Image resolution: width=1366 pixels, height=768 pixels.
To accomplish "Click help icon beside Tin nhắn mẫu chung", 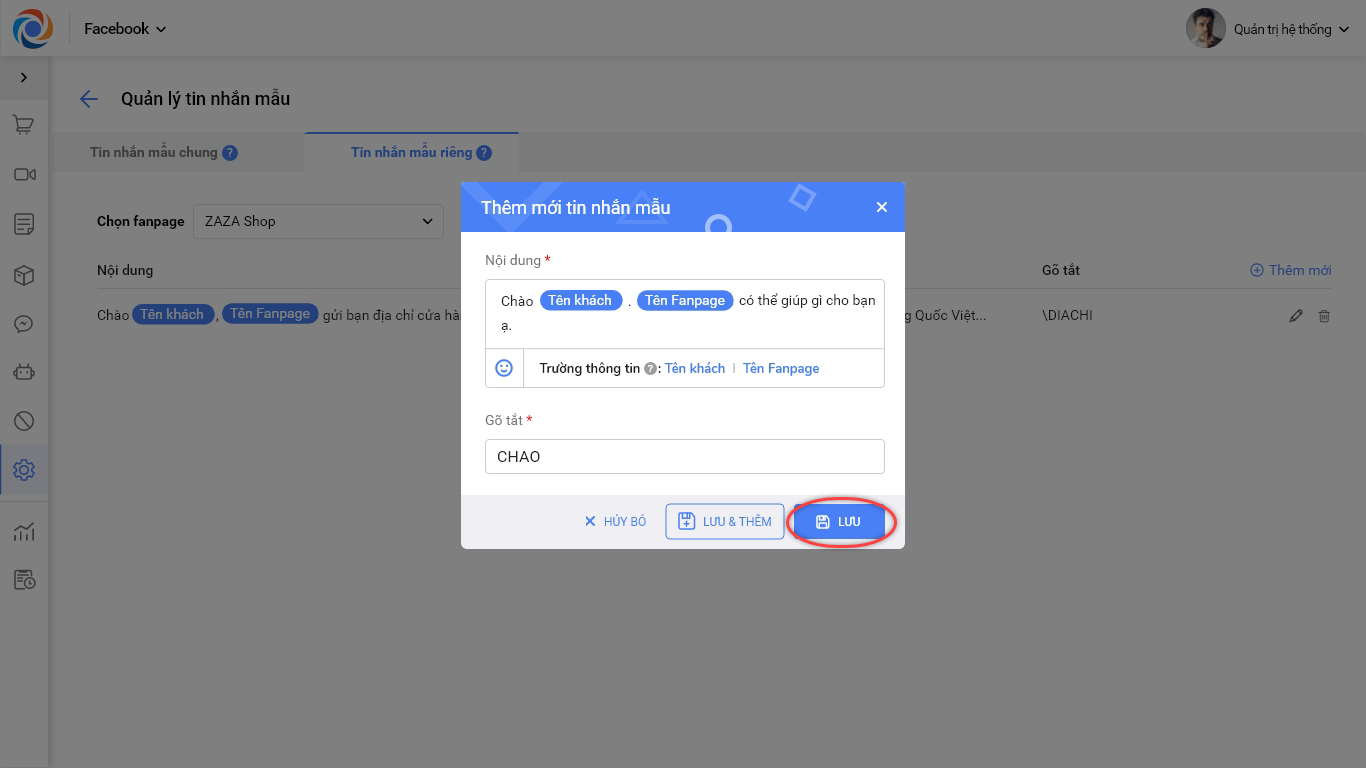I will pyautogui.click(x=230, y=153).
